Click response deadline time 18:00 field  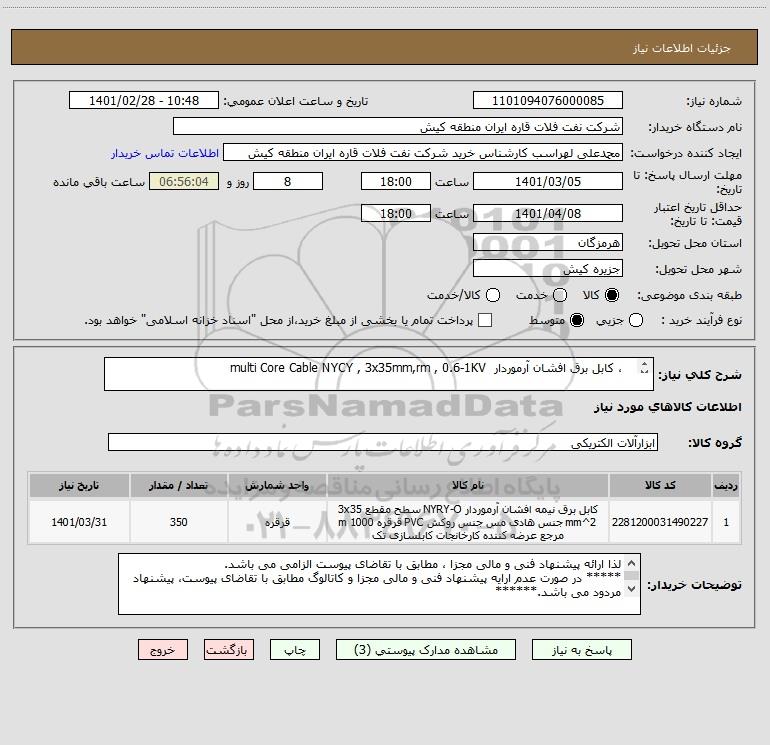pos(396,181)
